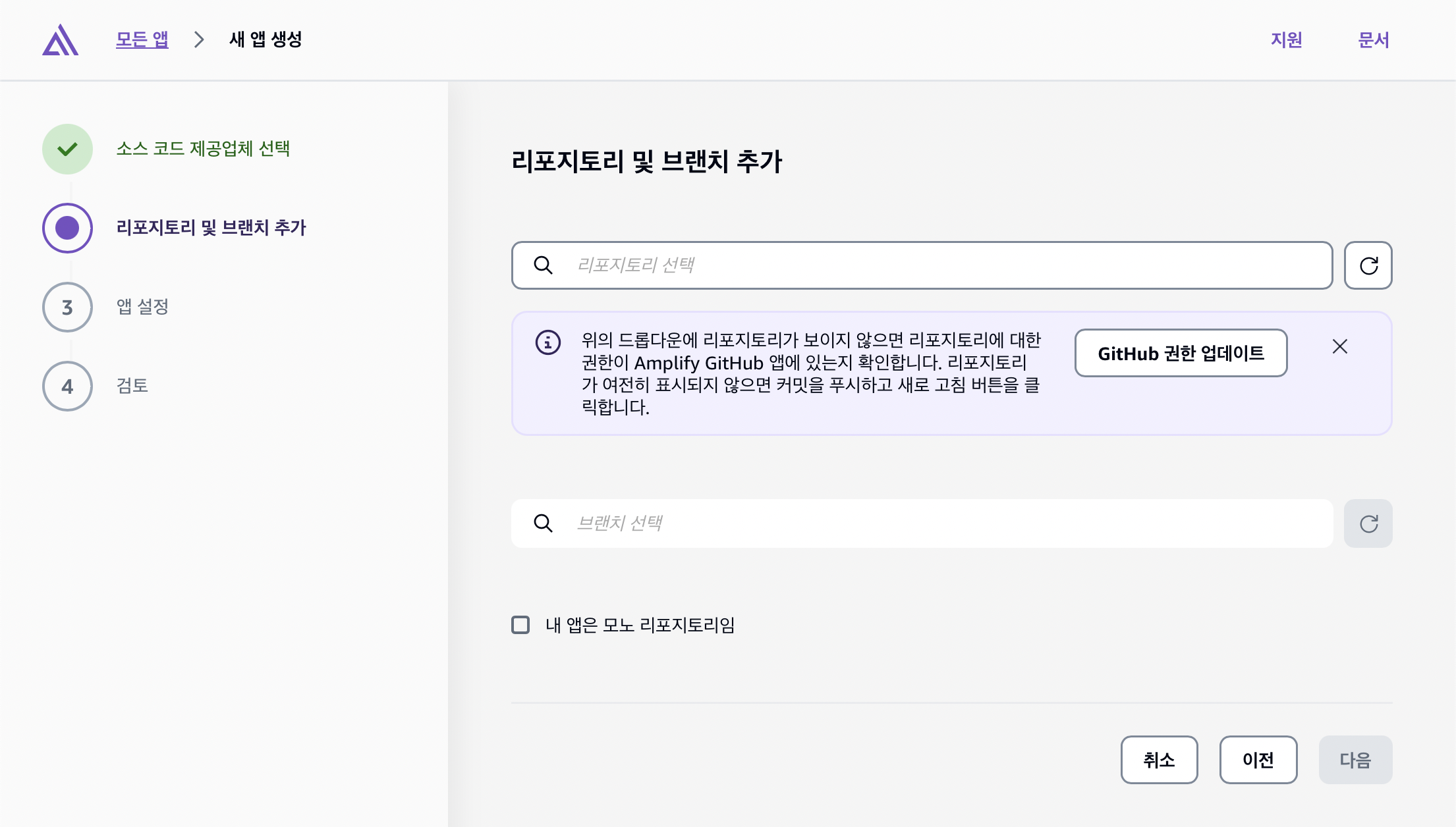Click the green checkmark step circle
This screenshot has height=827, width=1456.
coord(67,149)
